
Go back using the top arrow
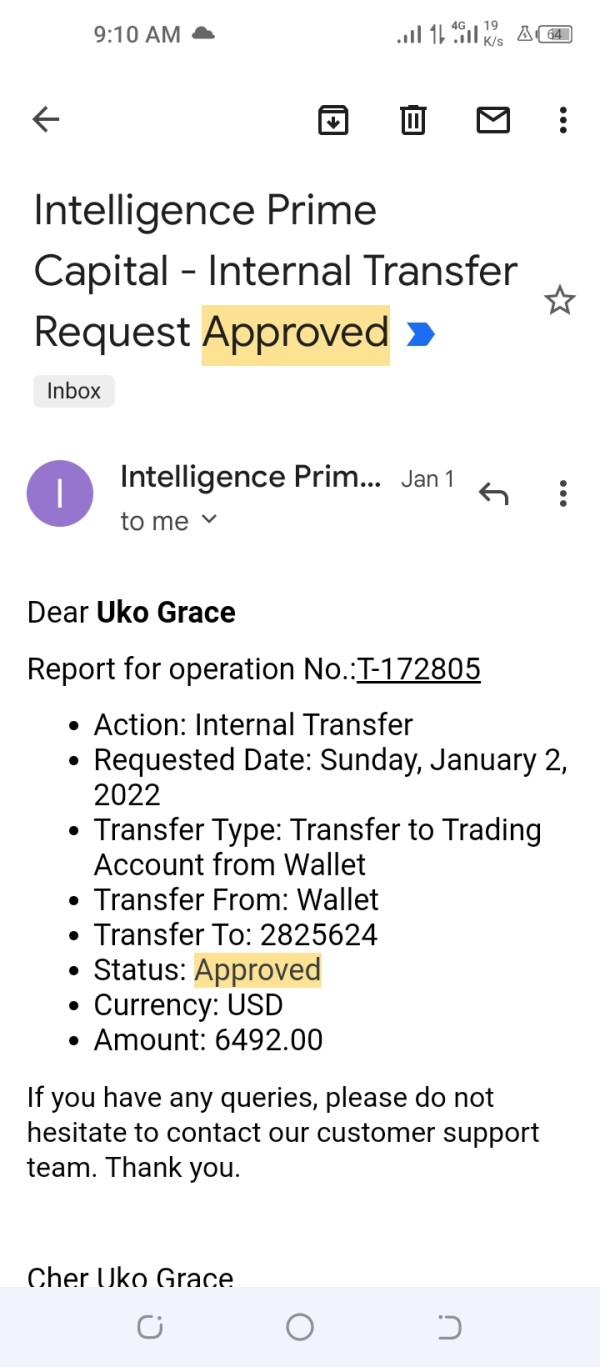[46, 120]
